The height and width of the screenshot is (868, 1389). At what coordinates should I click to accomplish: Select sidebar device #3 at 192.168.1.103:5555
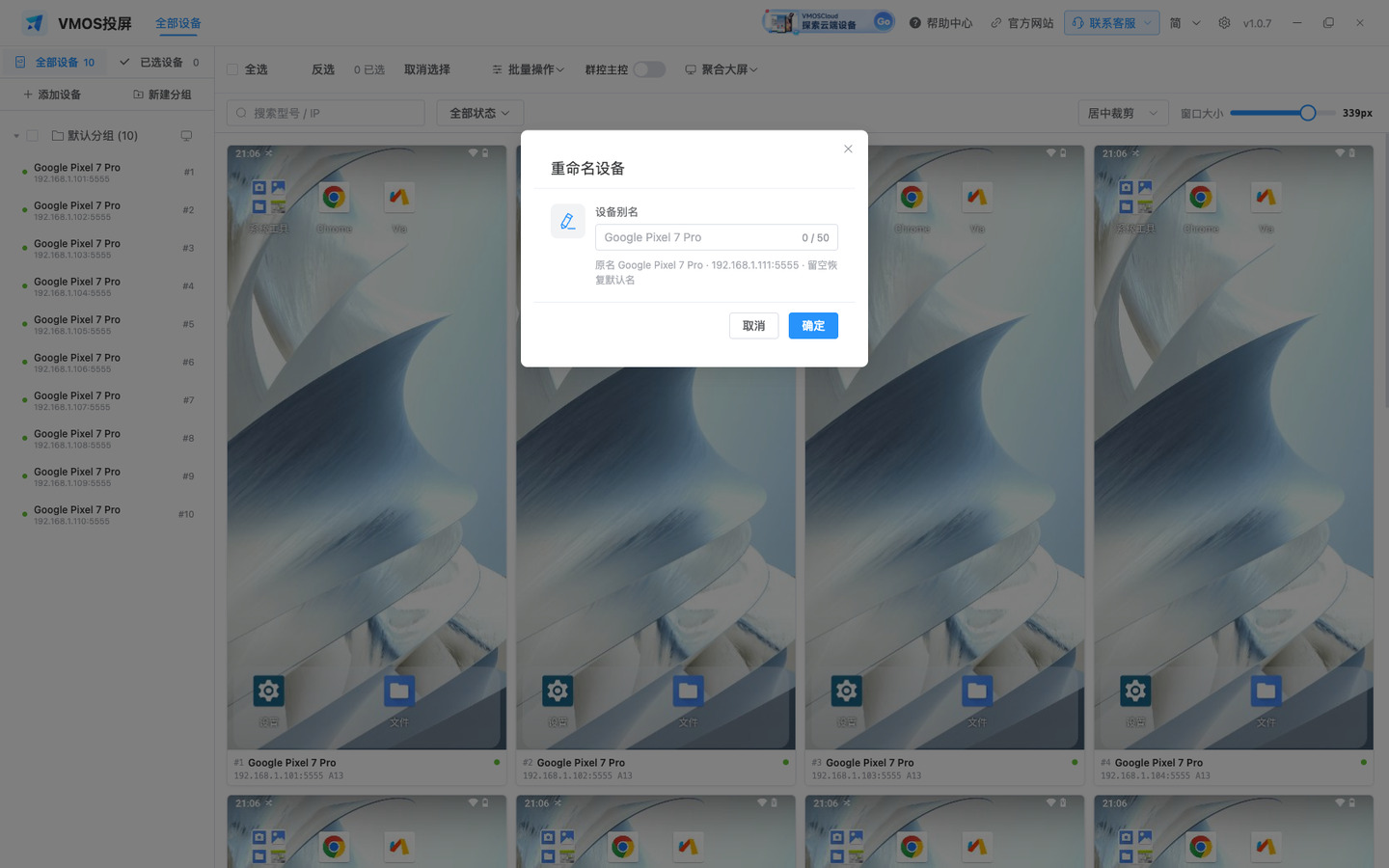coord(108,249)
